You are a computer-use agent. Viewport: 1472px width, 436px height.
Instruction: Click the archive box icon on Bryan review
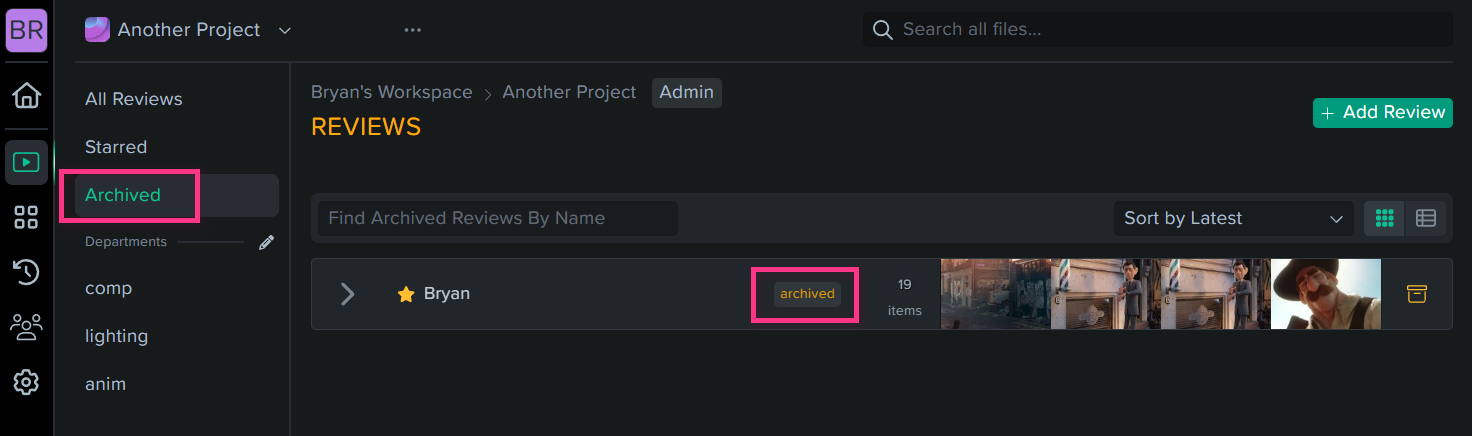1416,294
